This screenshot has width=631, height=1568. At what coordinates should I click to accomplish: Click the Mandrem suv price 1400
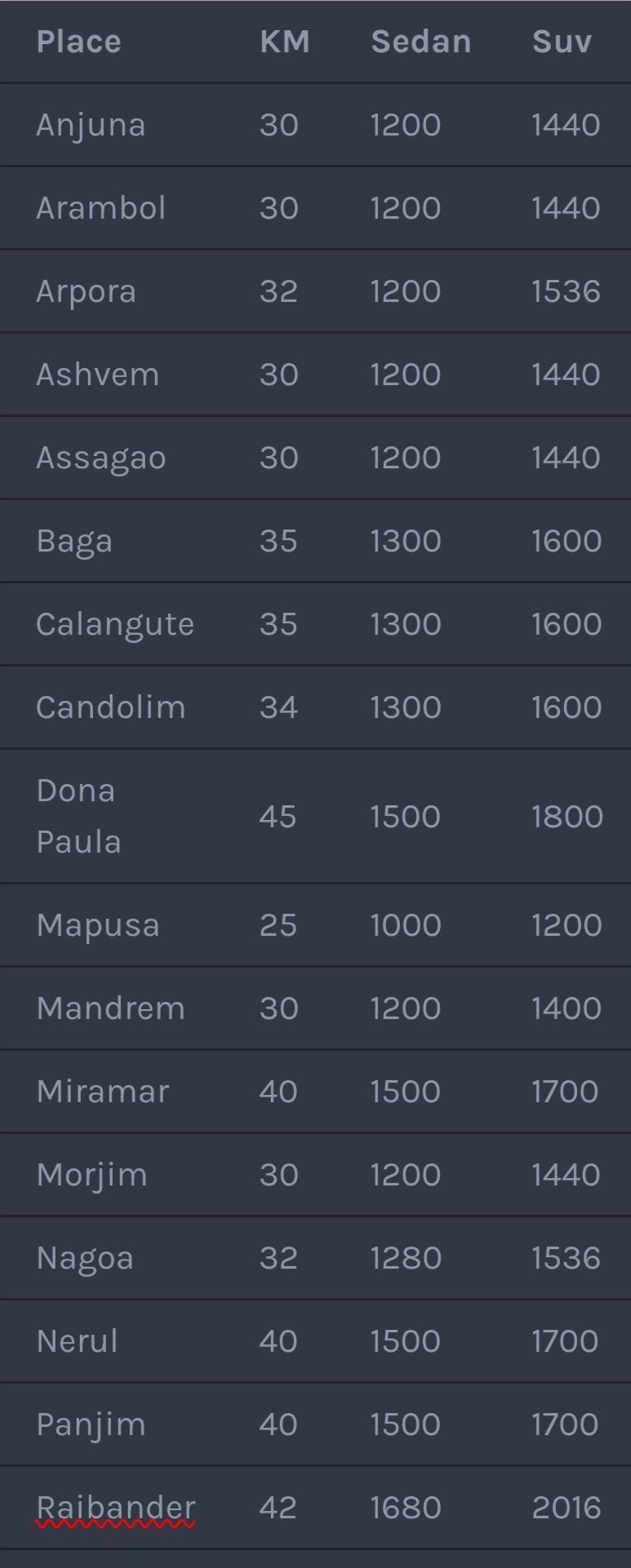click(x=567, y=1008)
